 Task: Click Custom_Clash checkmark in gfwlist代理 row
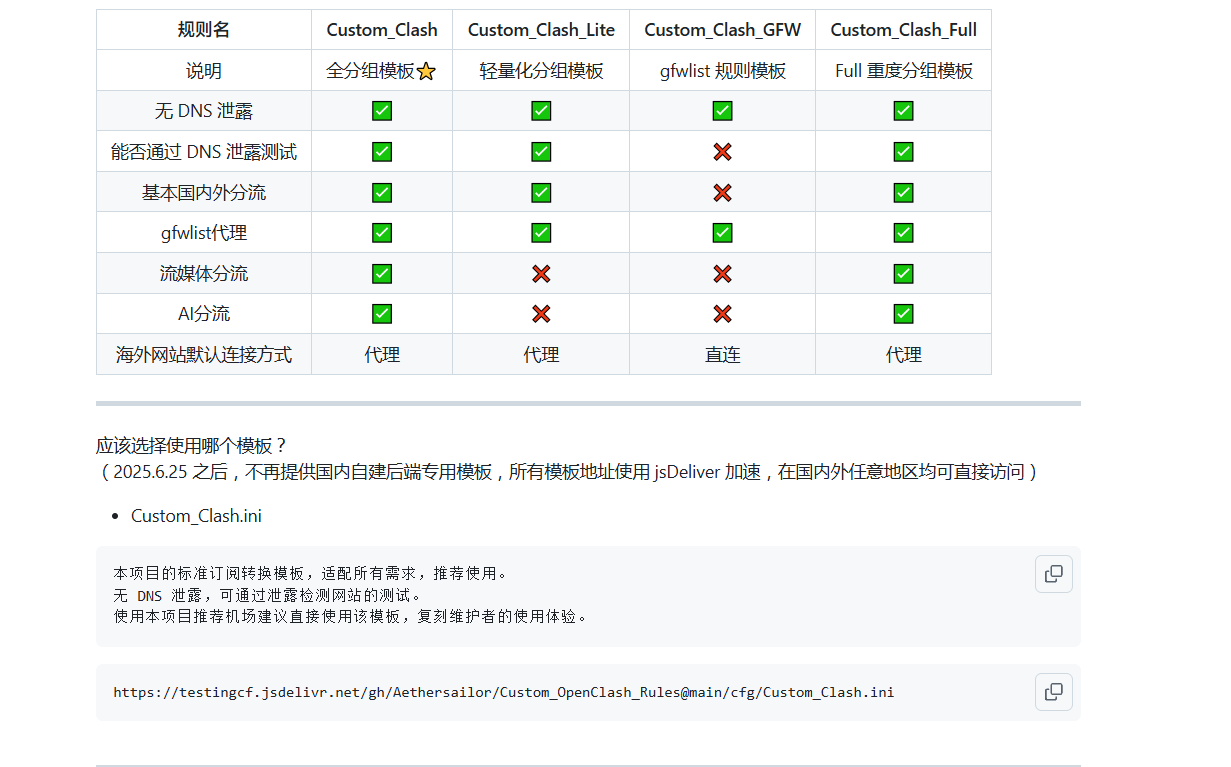tap(382, 233)
